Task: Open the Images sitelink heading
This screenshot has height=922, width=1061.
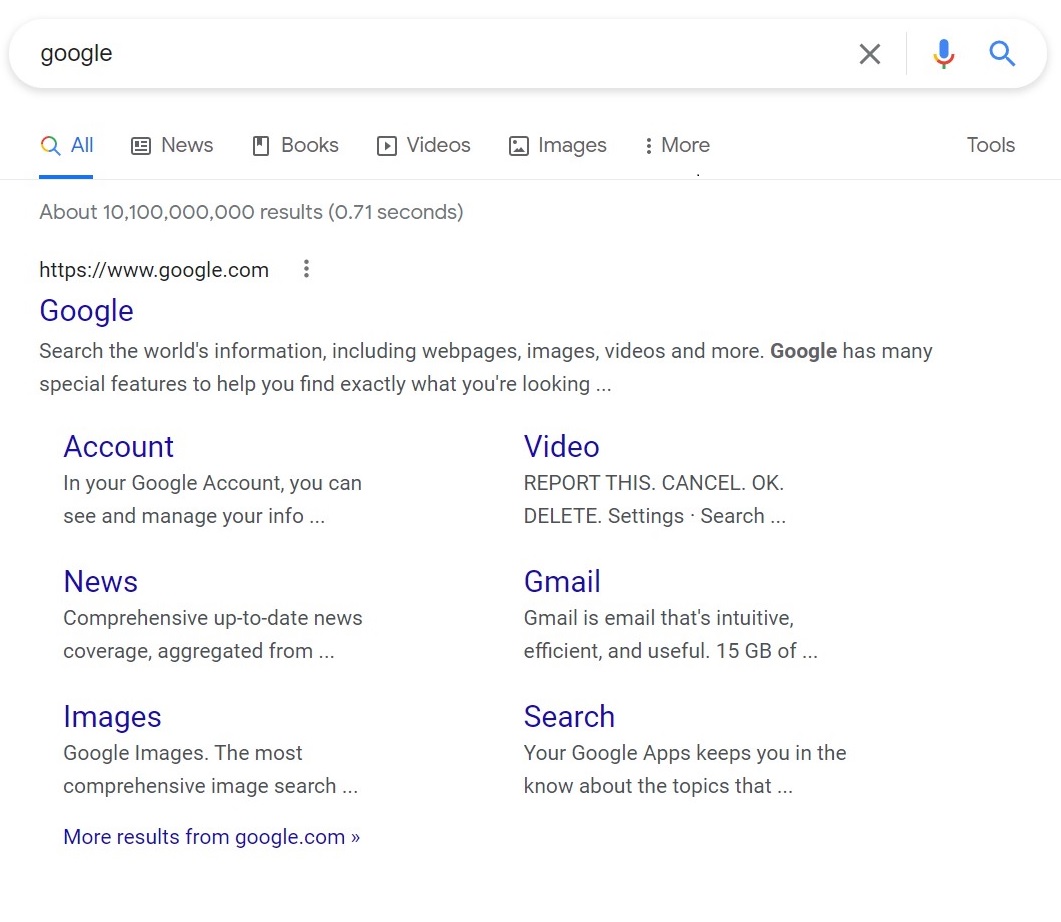Action: pyautogui.click(x=112, y=717)
